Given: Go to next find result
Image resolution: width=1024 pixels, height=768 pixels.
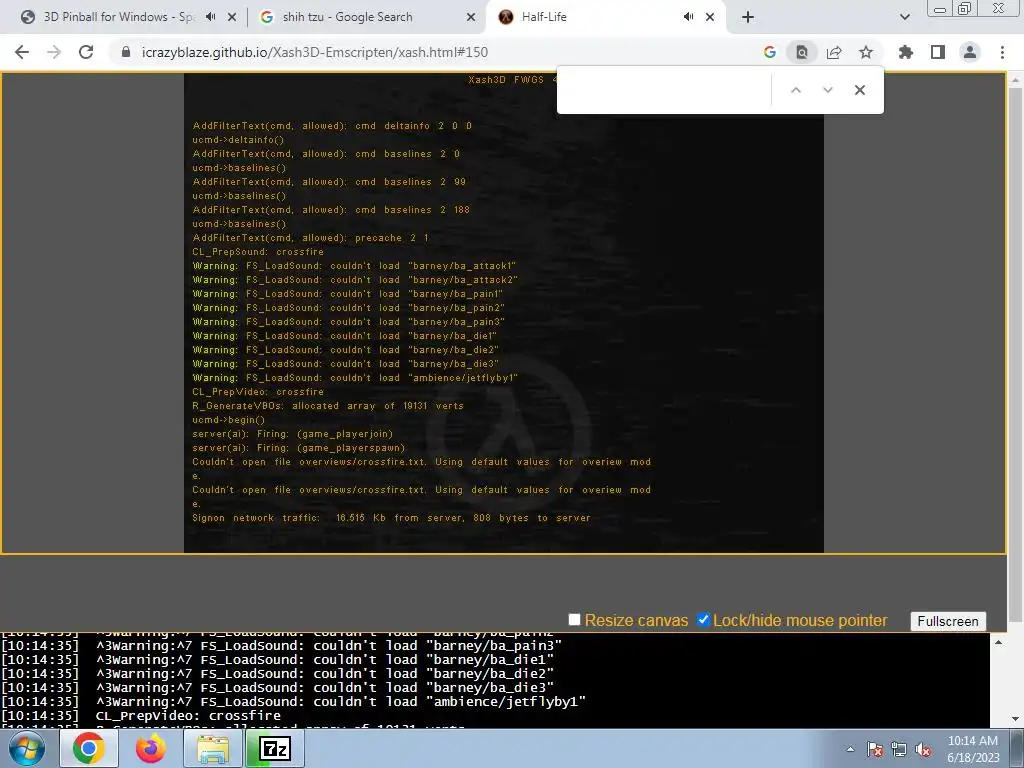Looking at the screenshot, I should click(x=827, y=90).
